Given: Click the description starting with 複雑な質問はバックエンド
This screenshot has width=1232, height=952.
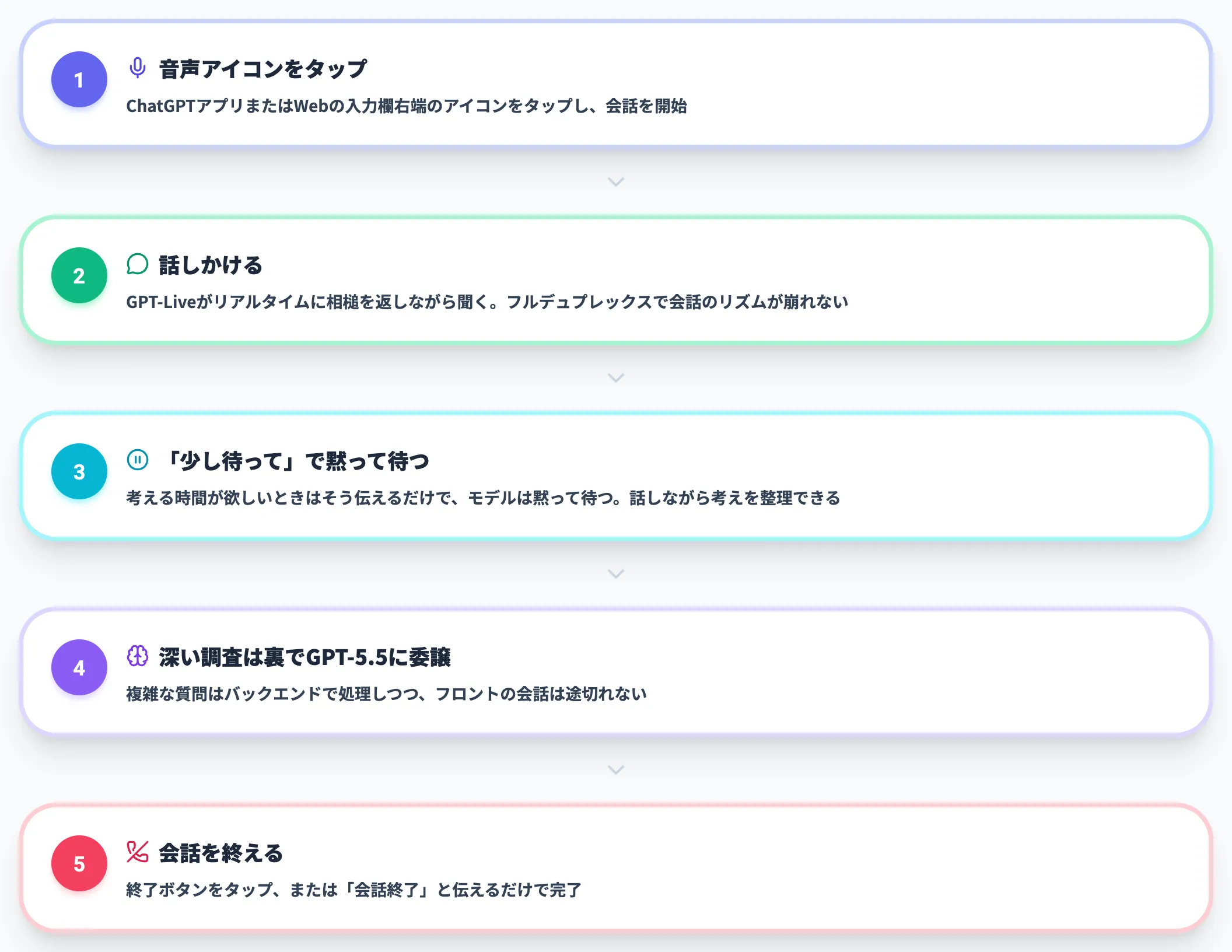Looking at the screenshot, I should coord(386,694).
